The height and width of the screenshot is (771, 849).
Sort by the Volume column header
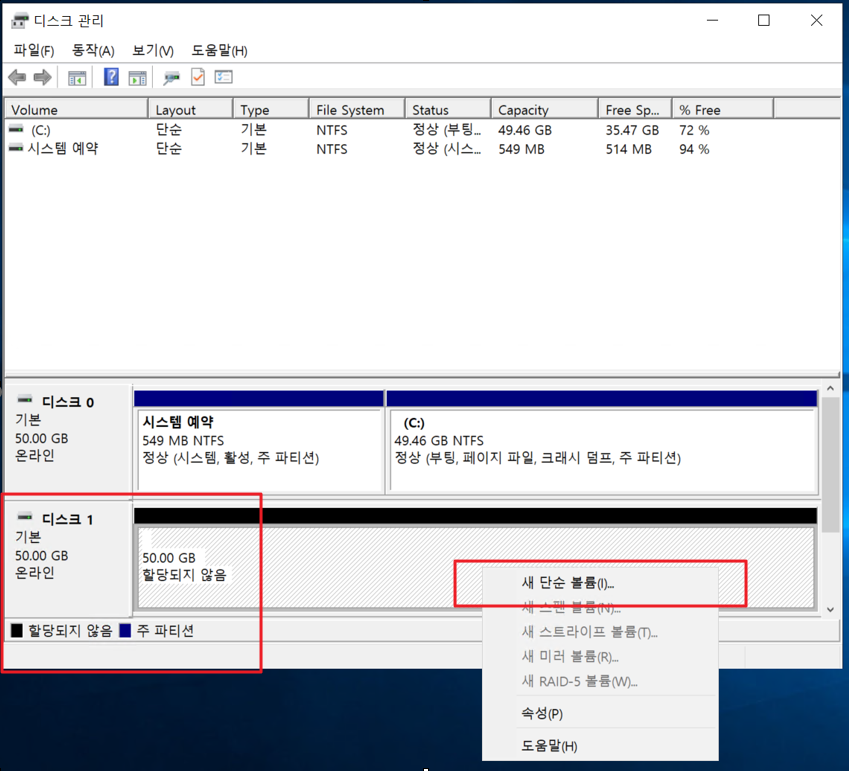click(76, 110)
